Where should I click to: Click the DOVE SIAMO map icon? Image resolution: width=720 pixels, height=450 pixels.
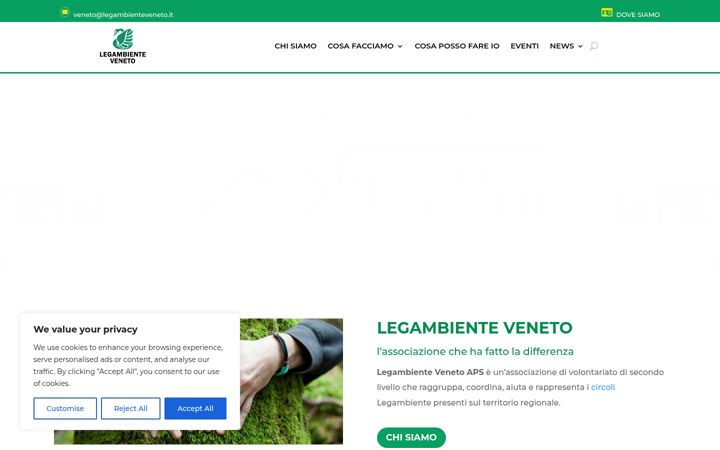pos(607,13)
